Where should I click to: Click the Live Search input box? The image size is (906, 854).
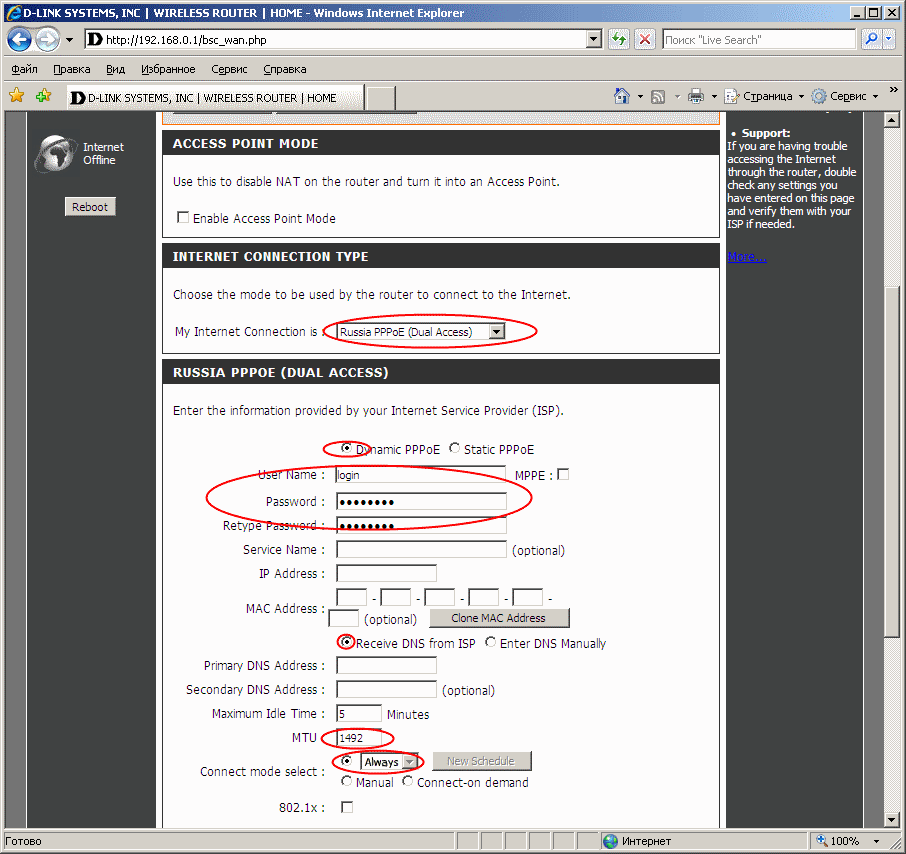[759, 39]
